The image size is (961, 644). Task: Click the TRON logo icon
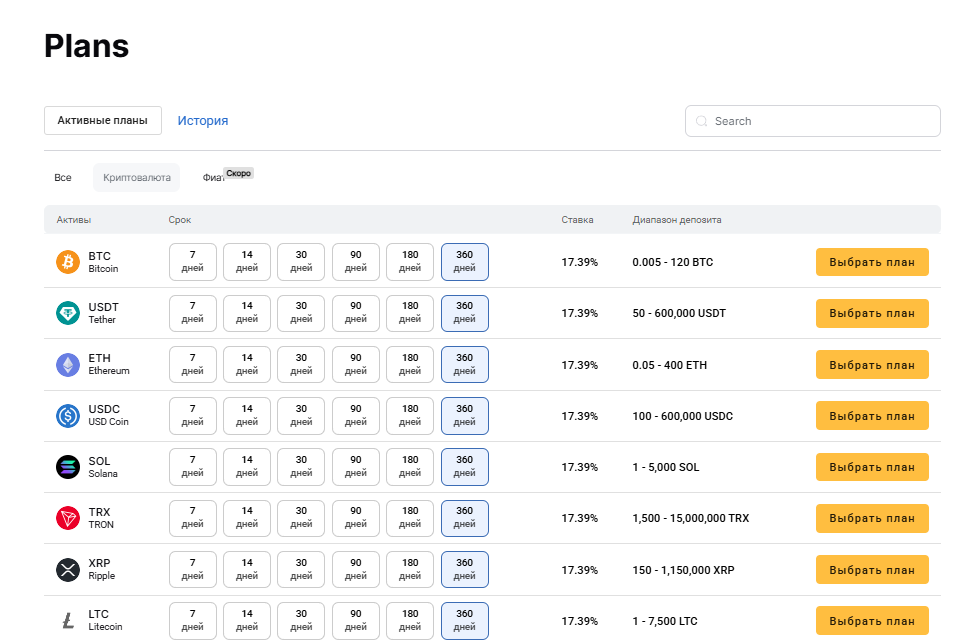click(x=68, y=518)
